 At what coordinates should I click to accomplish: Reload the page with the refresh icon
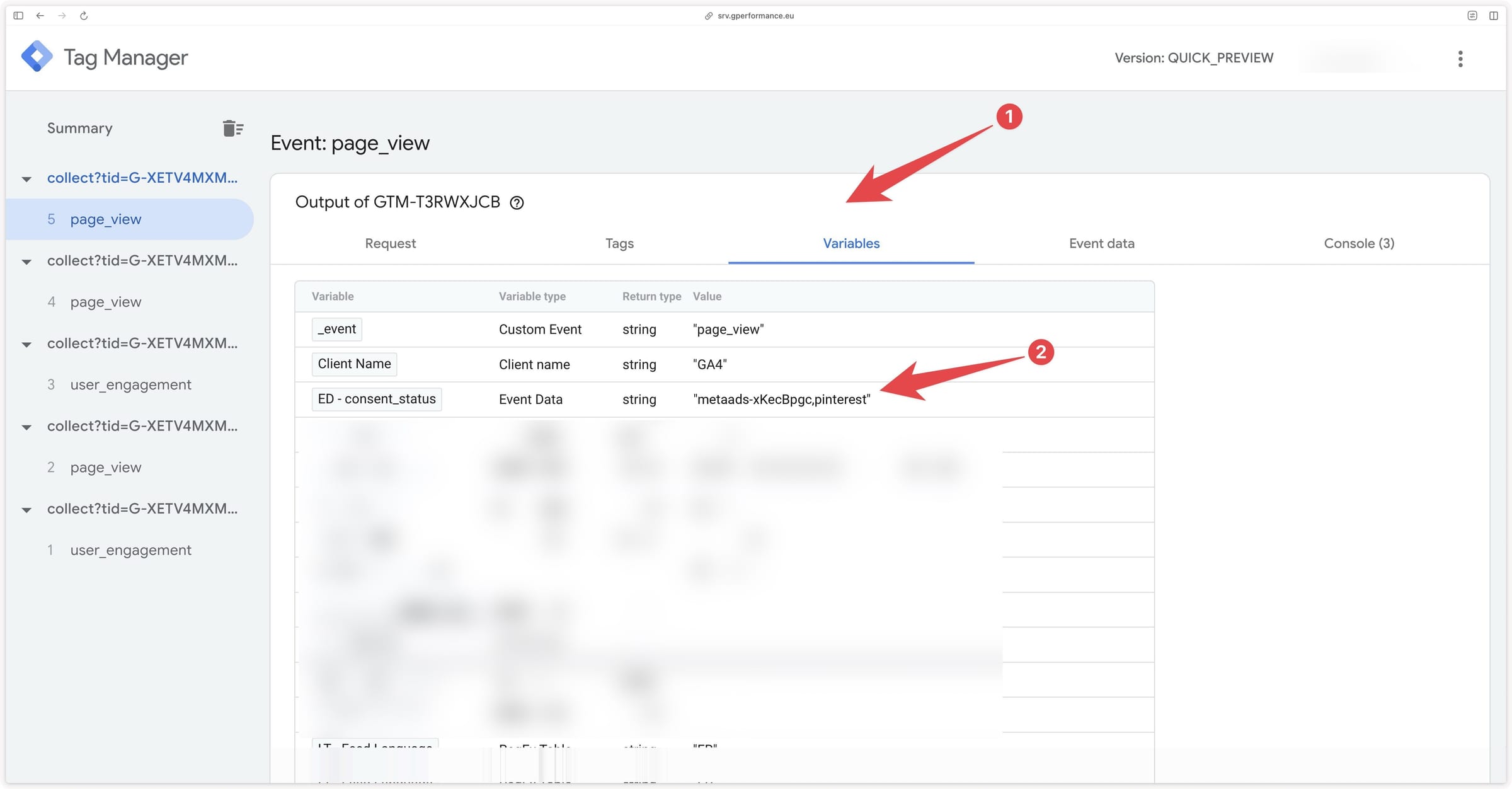click(84, 16)
